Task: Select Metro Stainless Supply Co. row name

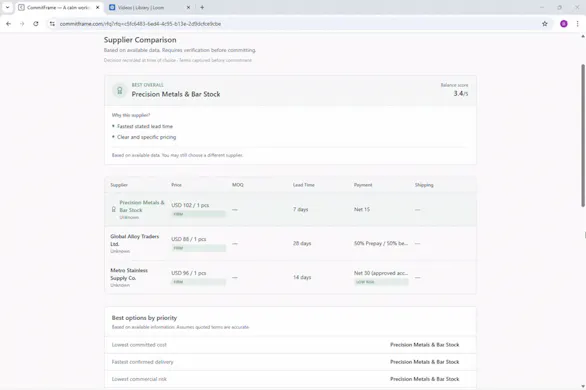Action: click(129, 274)
